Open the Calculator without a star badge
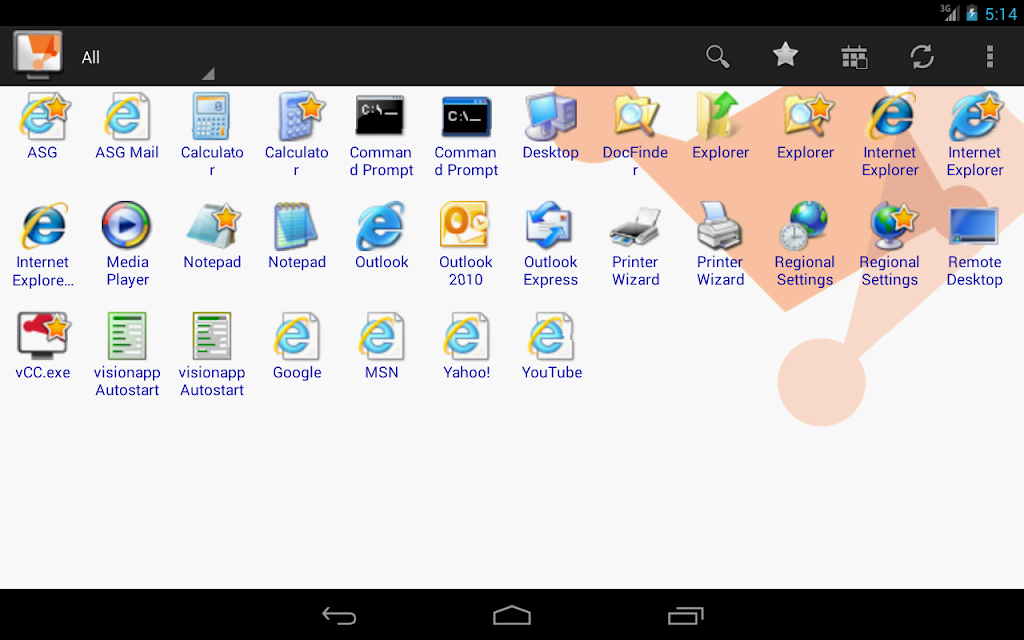Viewport: 1024px width, 640px height. (x=212, y=135)
